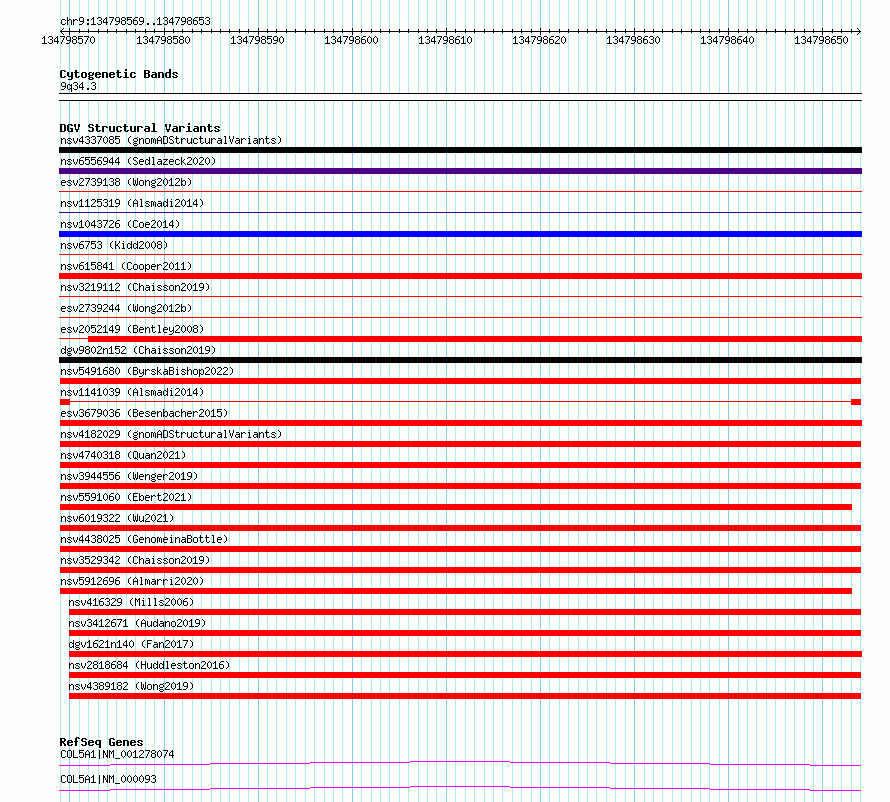890x802 pixels.
Task: Open variant nsv4389182 (Wong2019)
Action: click(x=131, y=686)
